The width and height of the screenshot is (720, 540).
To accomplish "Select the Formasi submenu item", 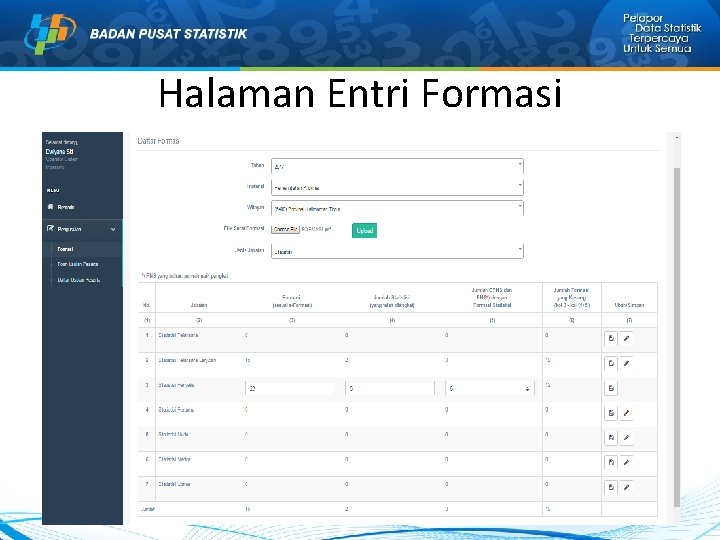I will tap(65, 249).
